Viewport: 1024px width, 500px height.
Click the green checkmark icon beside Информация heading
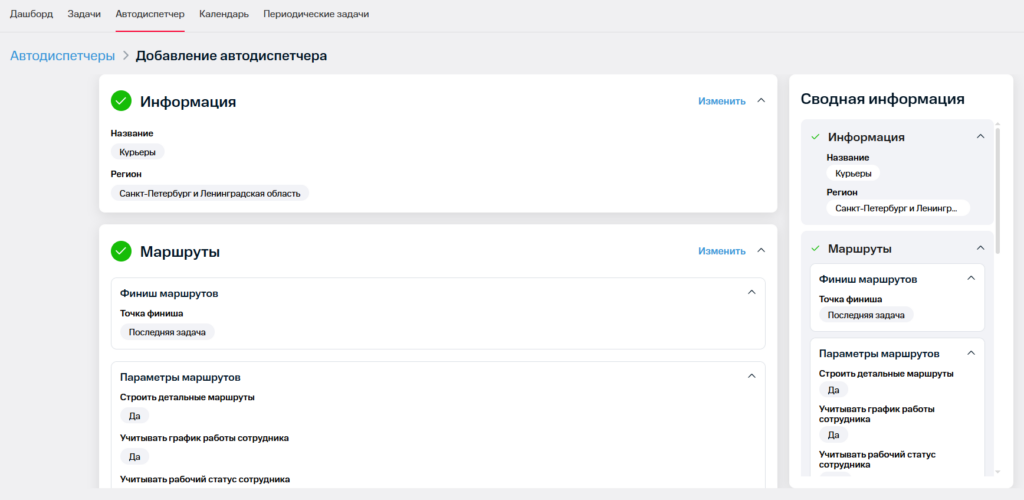tap(121, 101)
